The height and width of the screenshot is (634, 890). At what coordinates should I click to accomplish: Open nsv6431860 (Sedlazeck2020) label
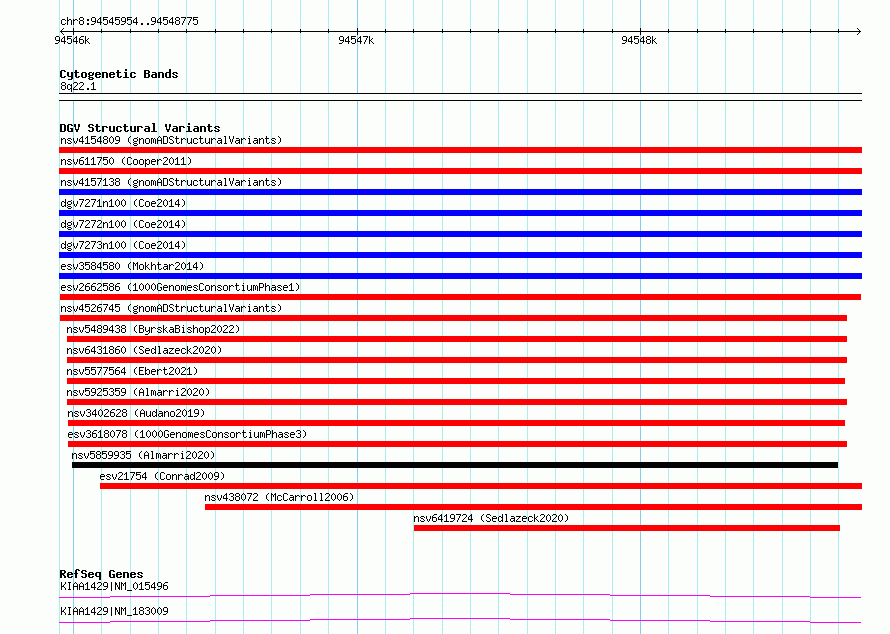pos(144,350)
